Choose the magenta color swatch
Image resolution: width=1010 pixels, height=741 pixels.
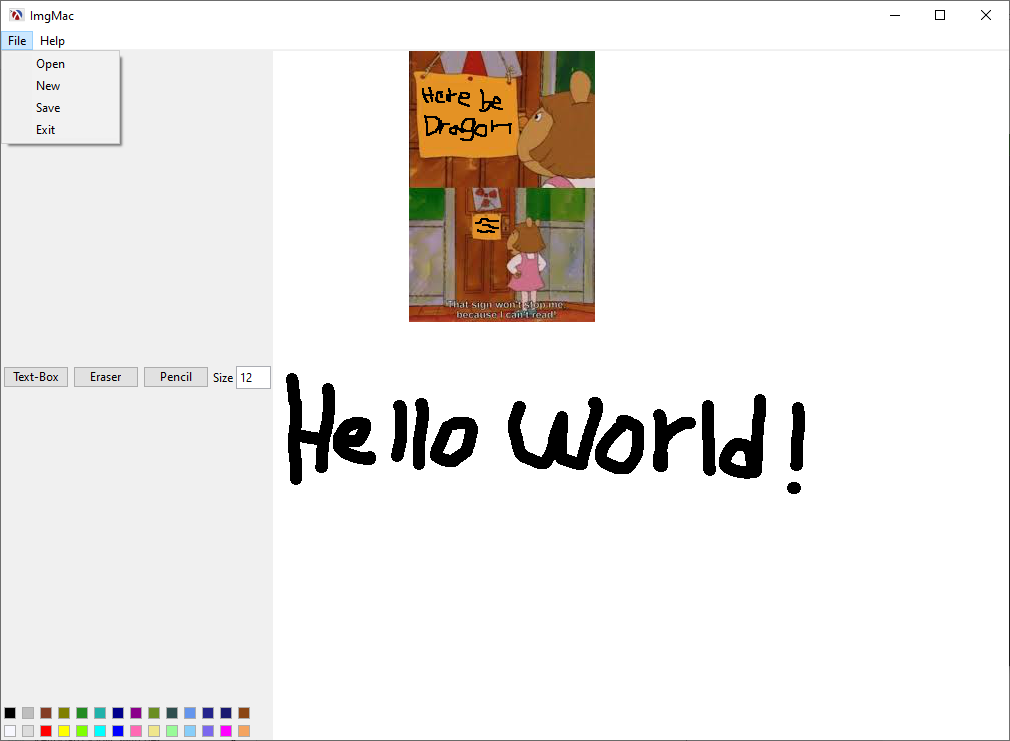point(226,731)
